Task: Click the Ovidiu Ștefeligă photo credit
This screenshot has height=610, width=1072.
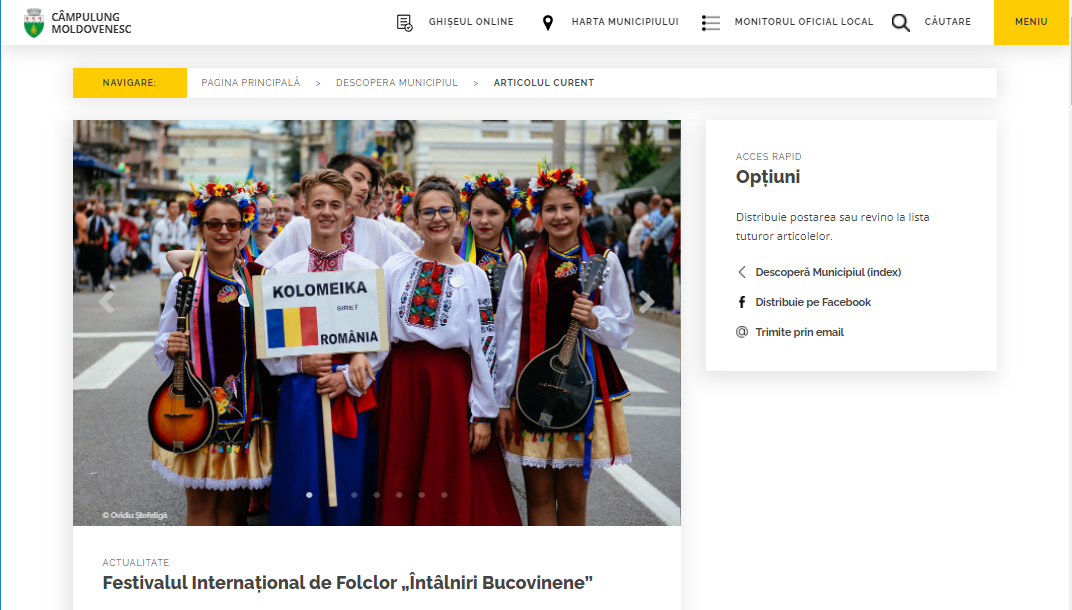Action: click(x=135, y=516)
